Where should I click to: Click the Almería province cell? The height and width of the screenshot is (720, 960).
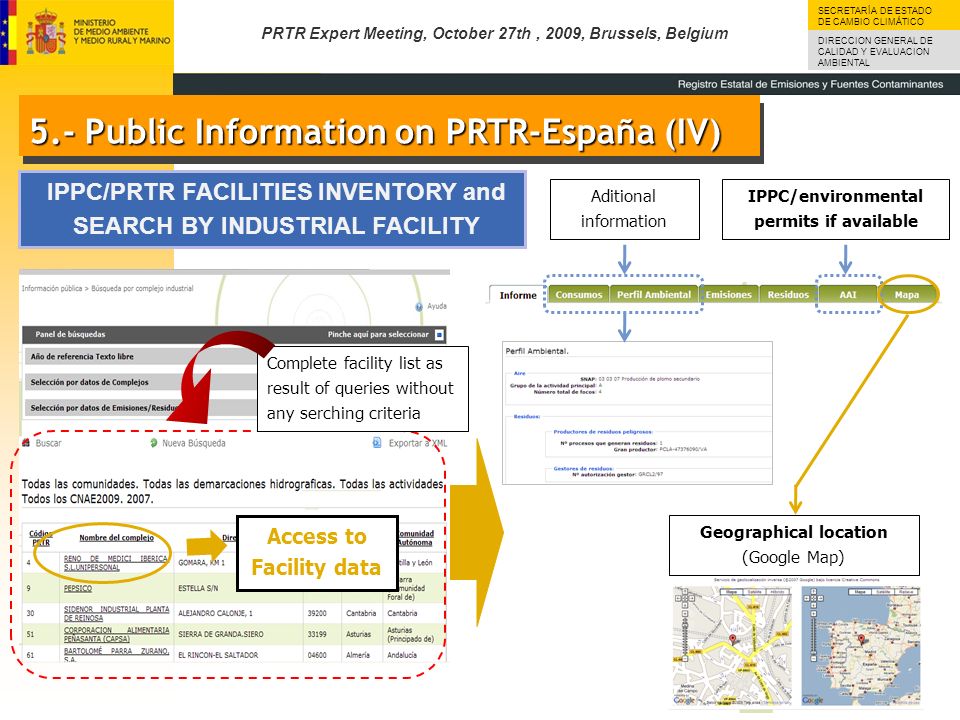tap(358, 655)
